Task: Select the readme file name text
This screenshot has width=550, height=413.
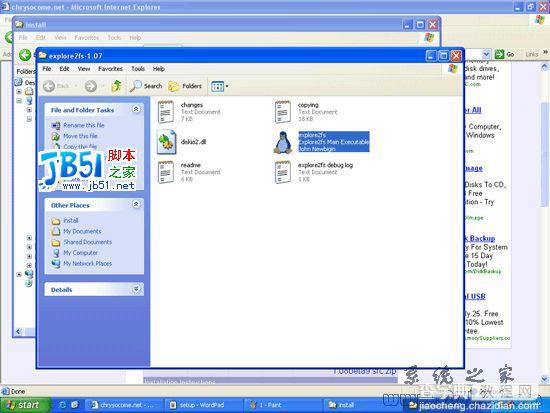Action: [x=191, y=165]
